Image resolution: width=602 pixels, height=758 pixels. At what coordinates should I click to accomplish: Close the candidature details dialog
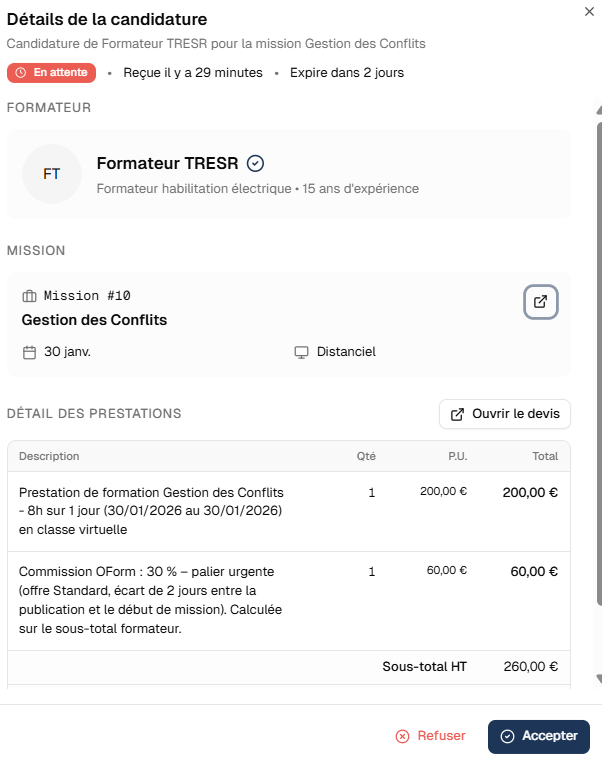coord(589,12)
